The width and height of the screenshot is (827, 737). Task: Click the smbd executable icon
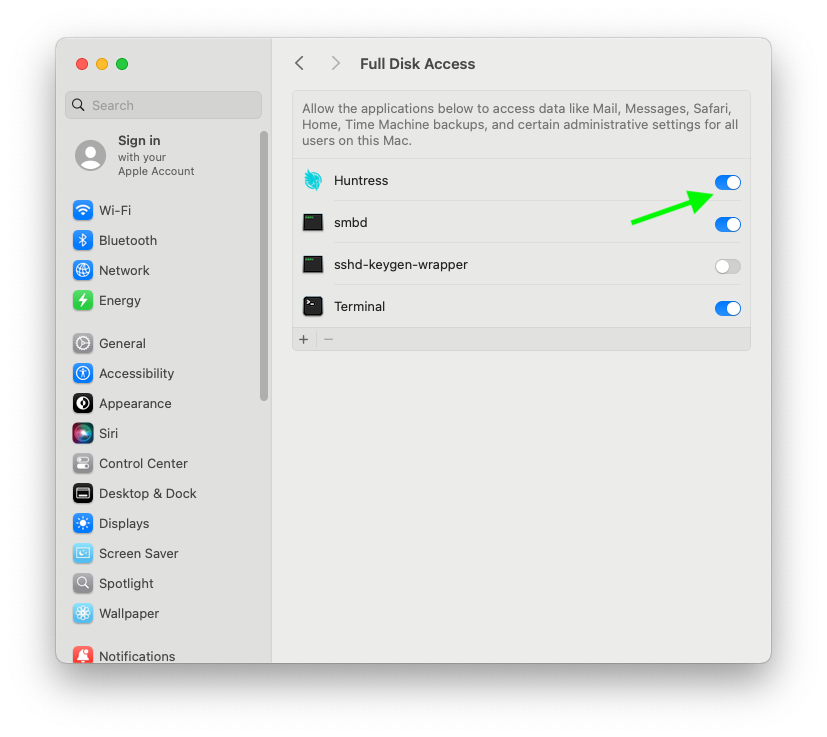[313, 223]
